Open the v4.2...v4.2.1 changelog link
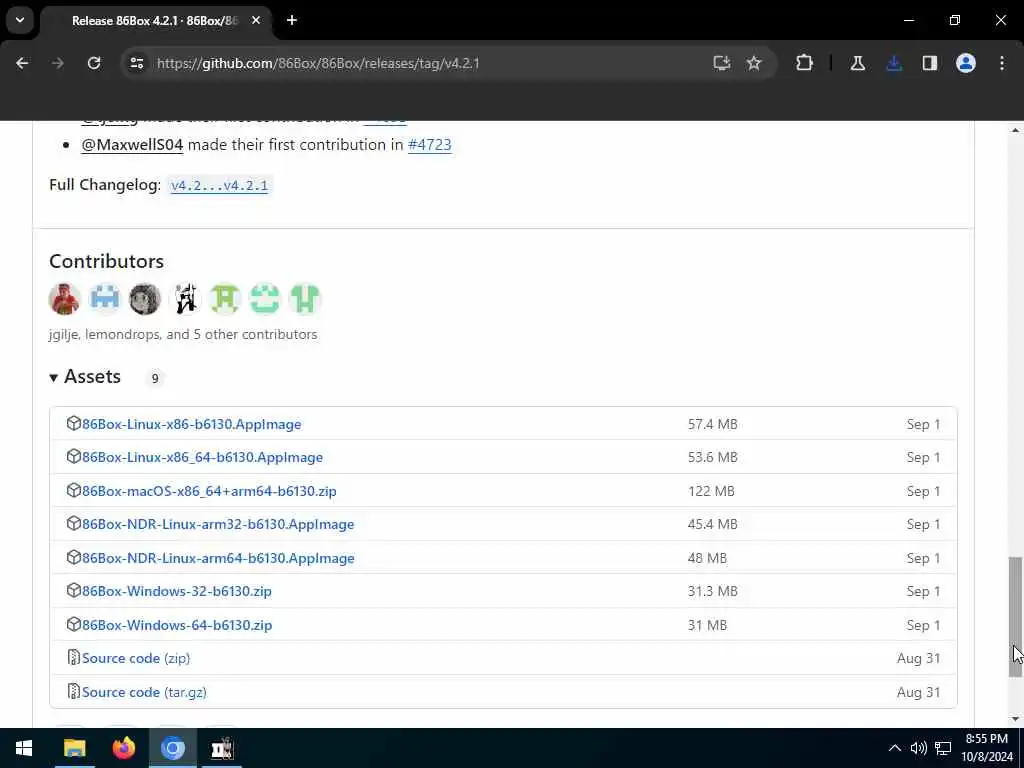Image resolution: width=1024 pixels, height=768 pixels. pos(219,185)
